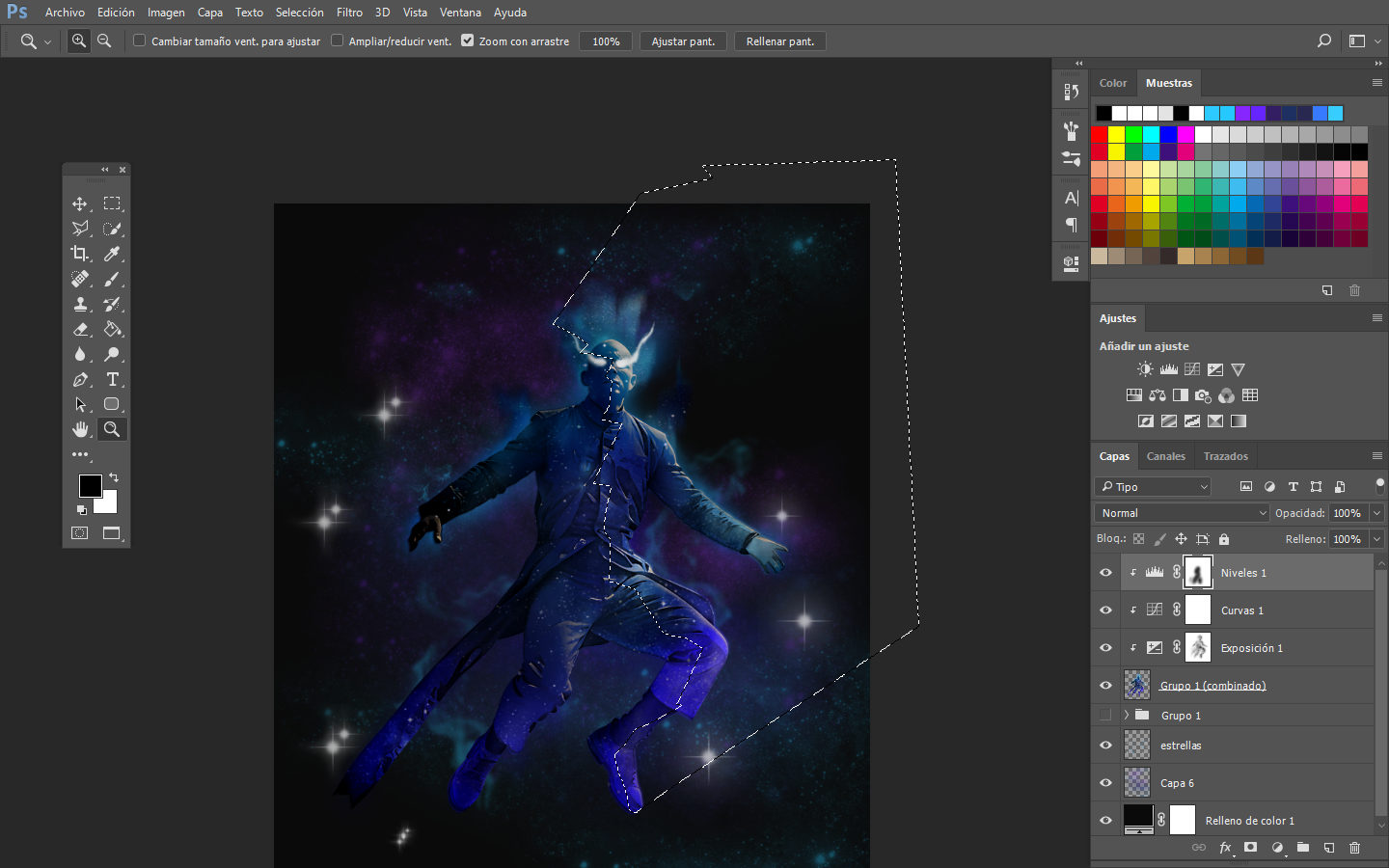The image size is (1389, 868).
Task: Show the hidden Grupo 1 folder
Action: pyautogui.click(x=1105, y=716)
